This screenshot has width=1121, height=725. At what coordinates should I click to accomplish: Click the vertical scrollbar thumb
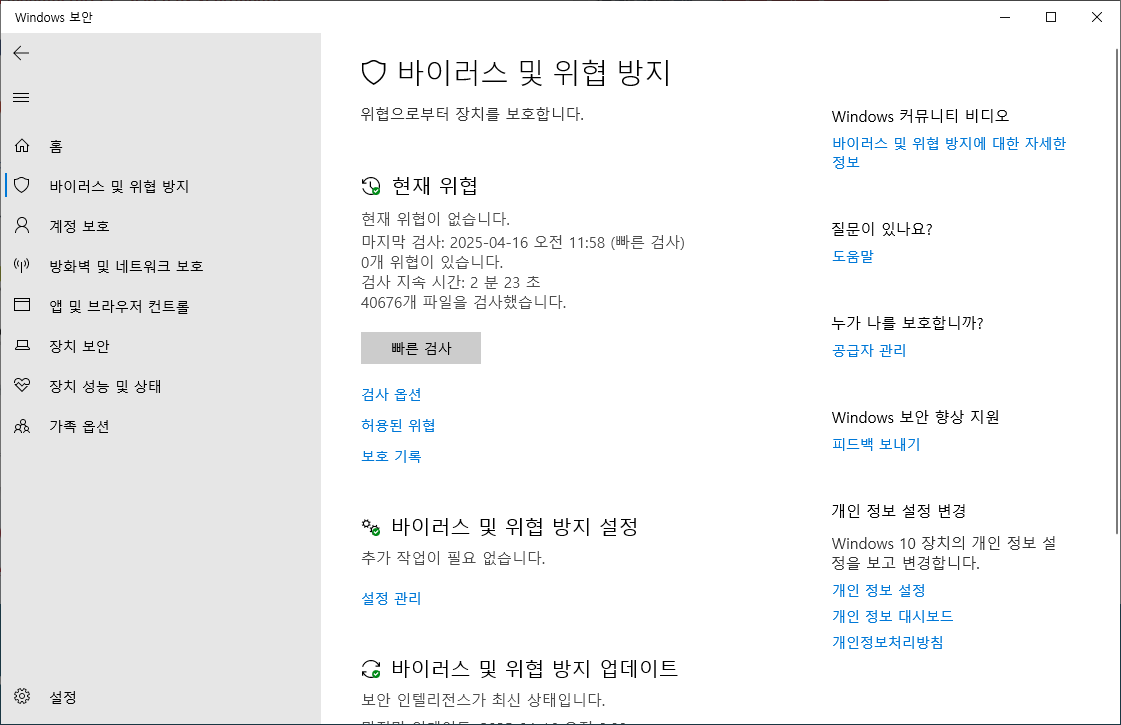click(x=1117, y=290)
